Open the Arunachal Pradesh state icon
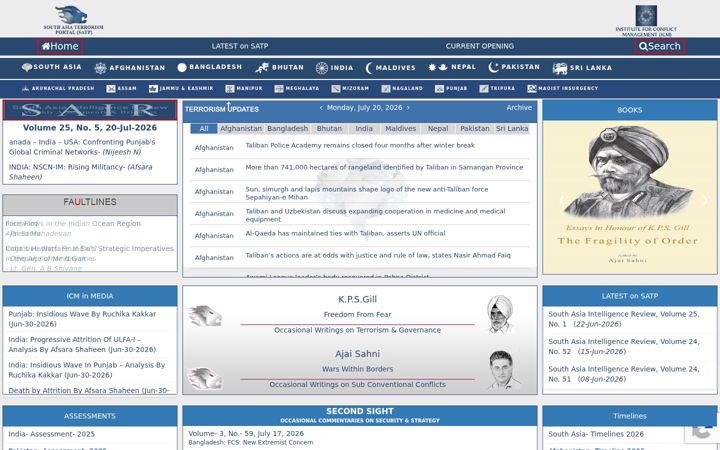Viewport: 720px width, 450px height. 26,88
